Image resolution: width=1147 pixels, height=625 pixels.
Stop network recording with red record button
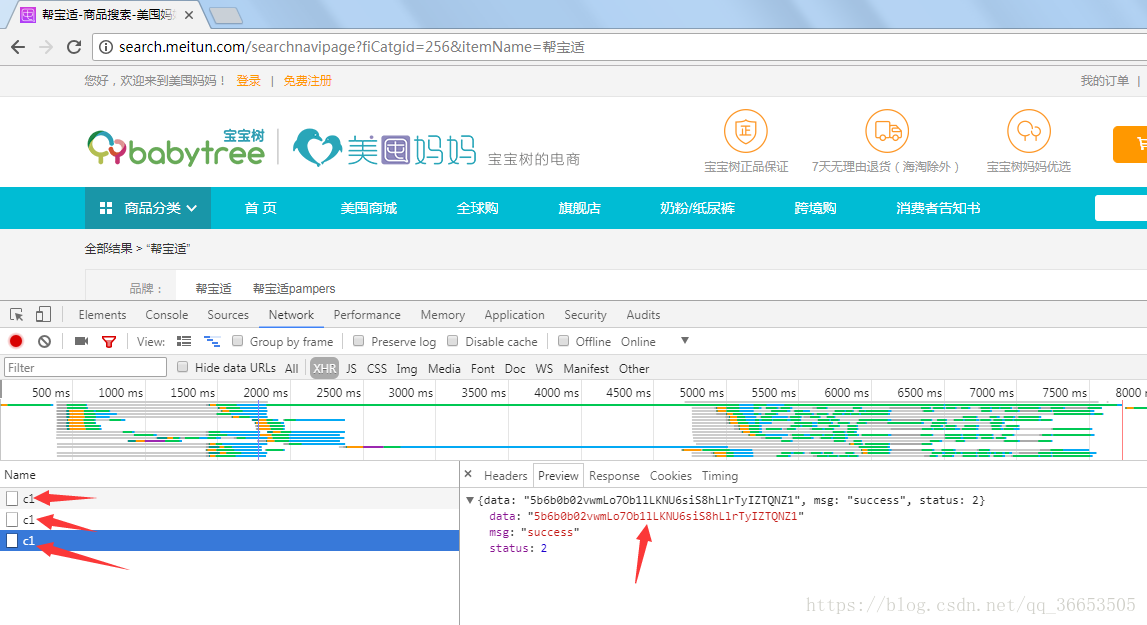point(16,341)
